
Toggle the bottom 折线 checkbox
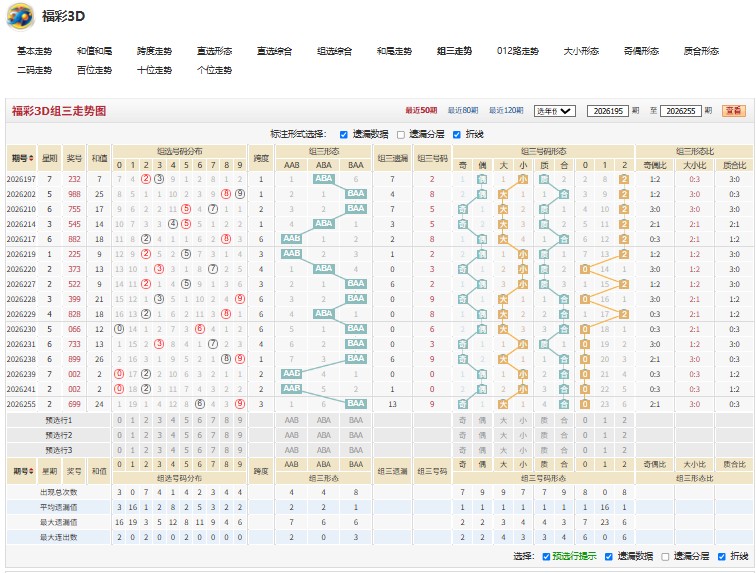point(722,557)
